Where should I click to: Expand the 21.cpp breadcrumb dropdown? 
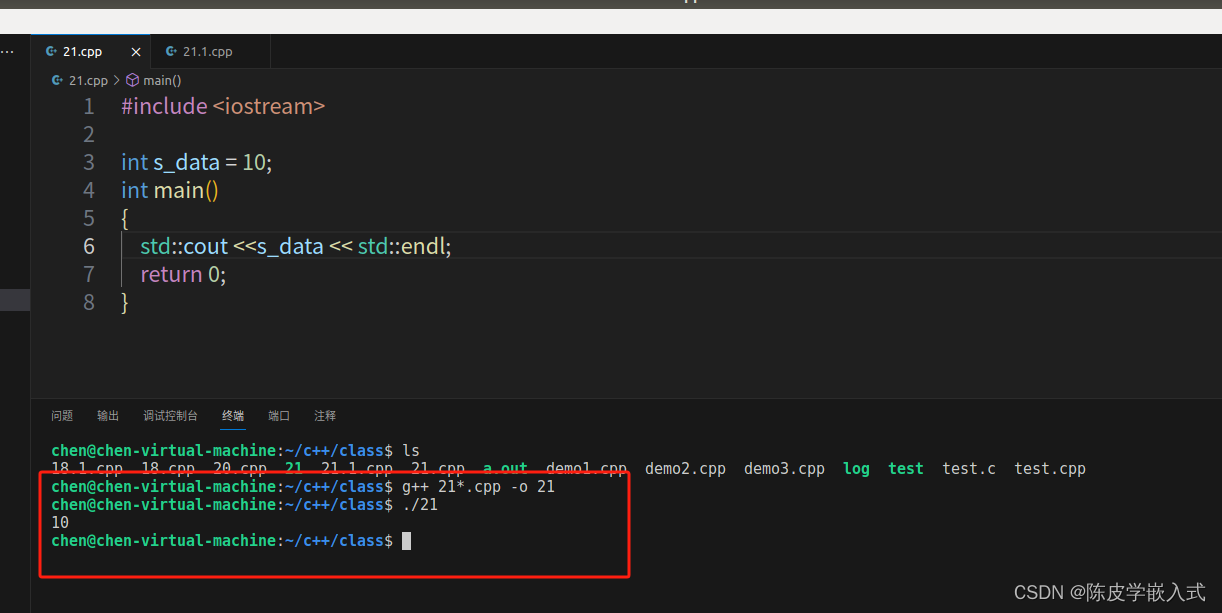(x=88, y=80)
